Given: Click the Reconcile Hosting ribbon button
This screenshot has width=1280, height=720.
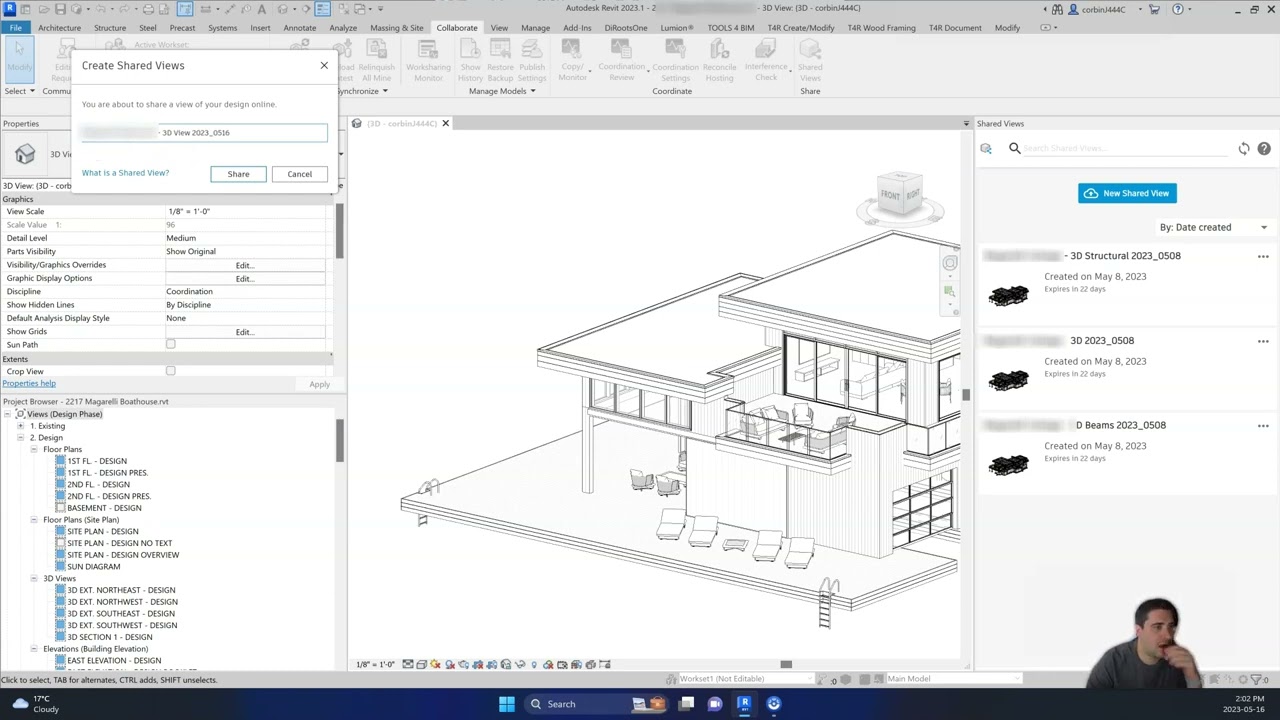Looking at the screenshot, I should tap(719, 61).
